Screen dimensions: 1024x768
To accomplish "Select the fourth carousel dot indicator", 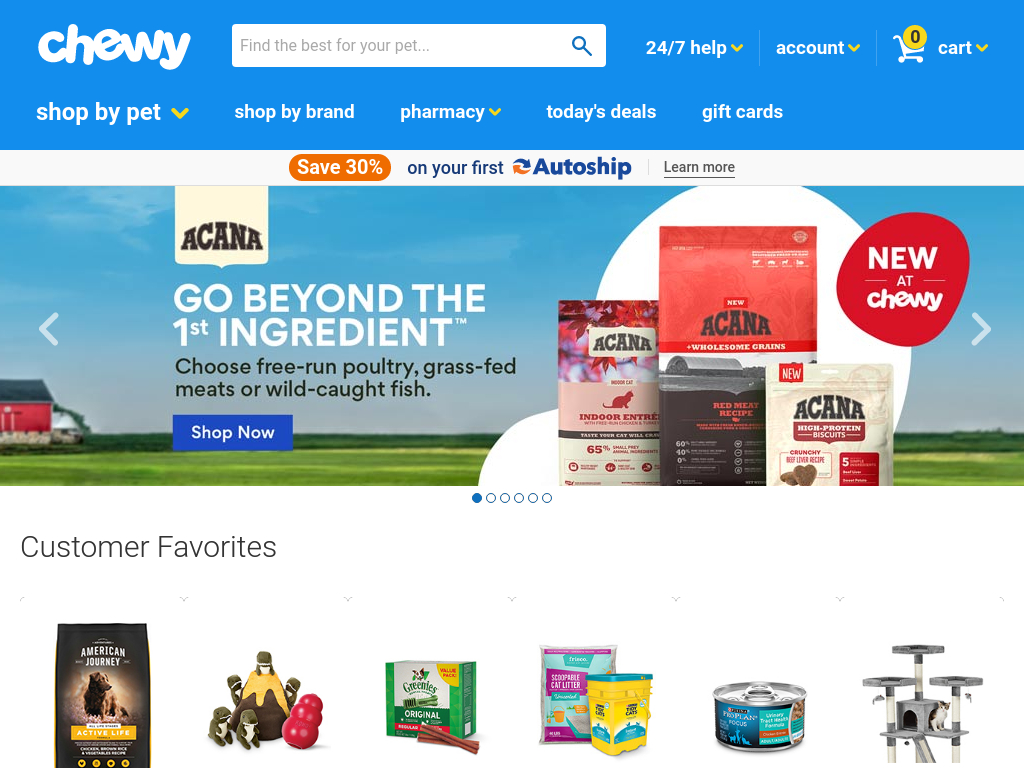I will tap(519, 498).
